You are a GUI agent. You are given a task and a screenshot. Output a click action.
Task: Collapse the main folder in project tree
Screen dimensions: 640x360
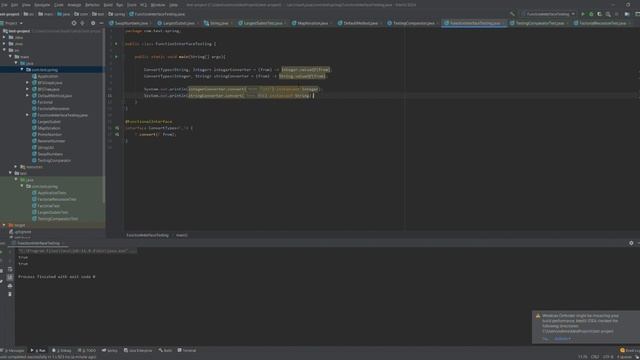11,57
